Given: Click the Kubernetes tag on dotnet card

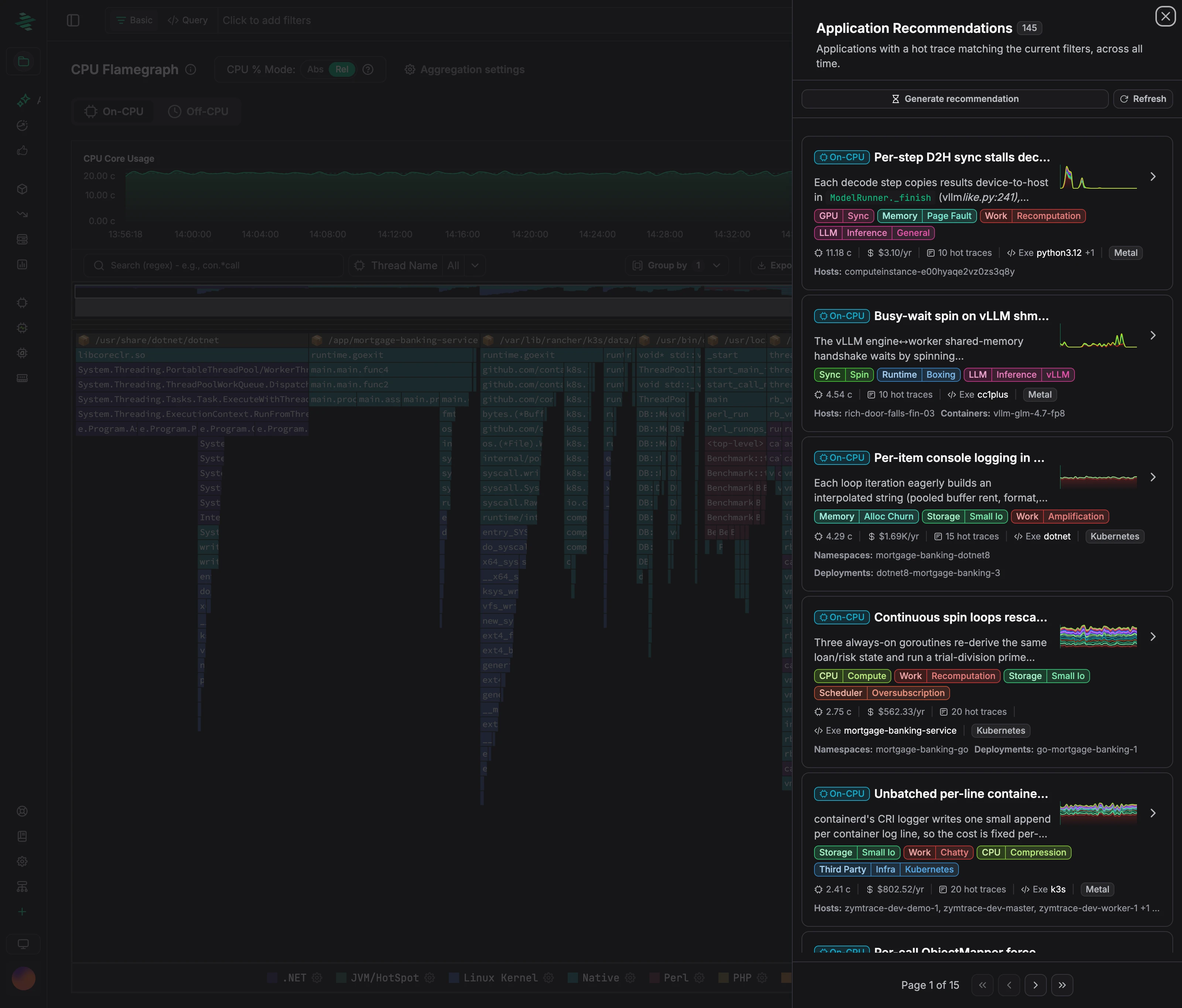Looking at the screenshot, I should [x=1115, y=536].
